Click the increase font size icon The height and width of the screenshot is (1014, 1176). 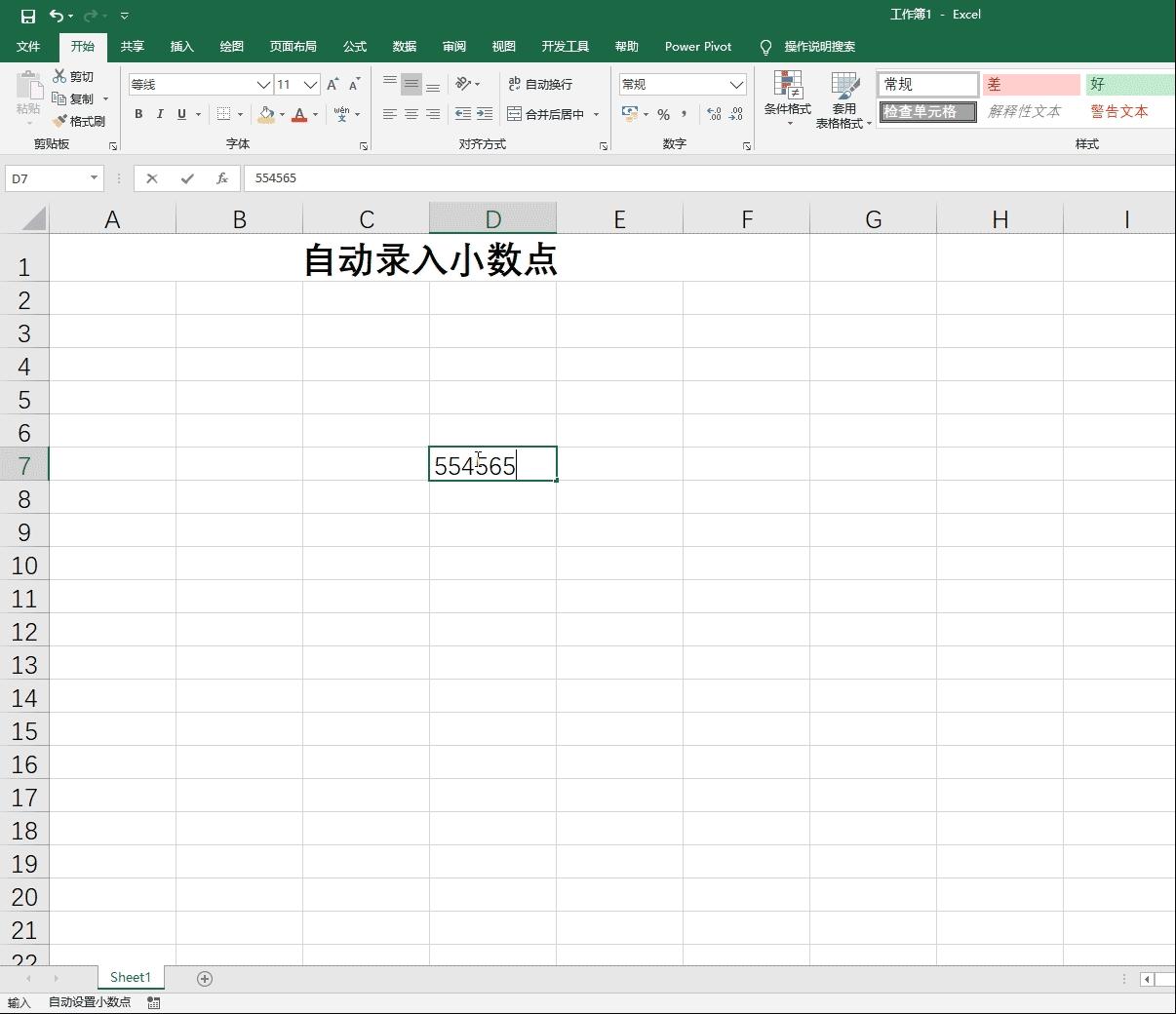[x=333, y=85]
